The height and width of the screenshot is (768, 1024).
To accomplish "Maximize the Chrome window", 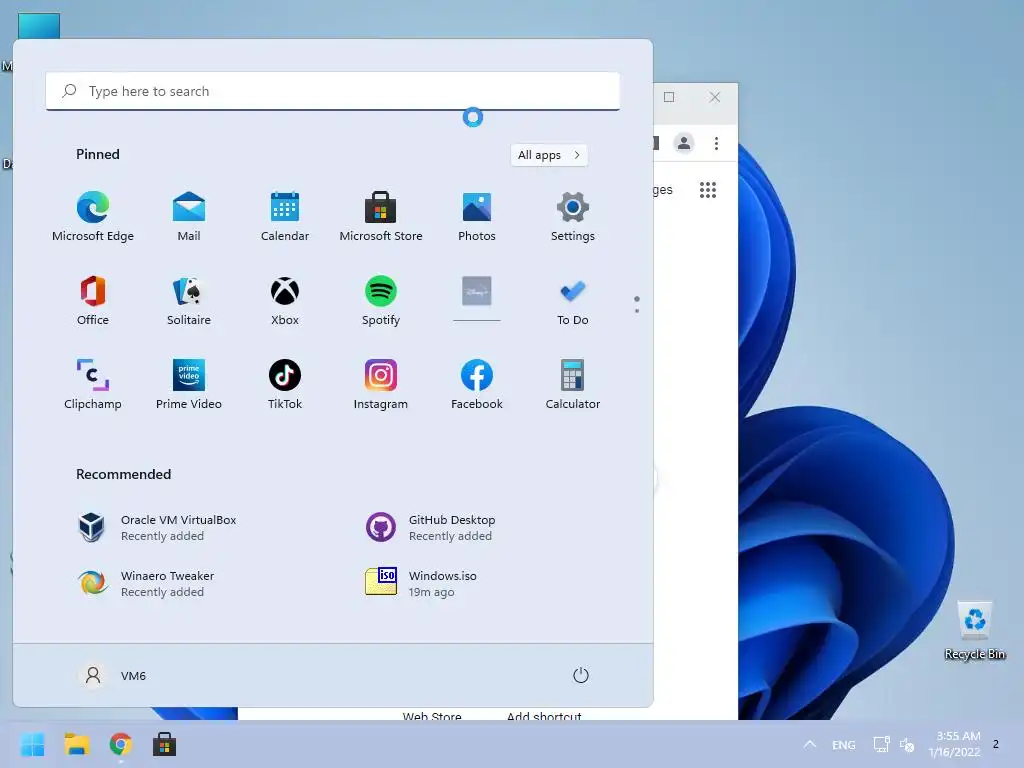I will pos(669,97).
